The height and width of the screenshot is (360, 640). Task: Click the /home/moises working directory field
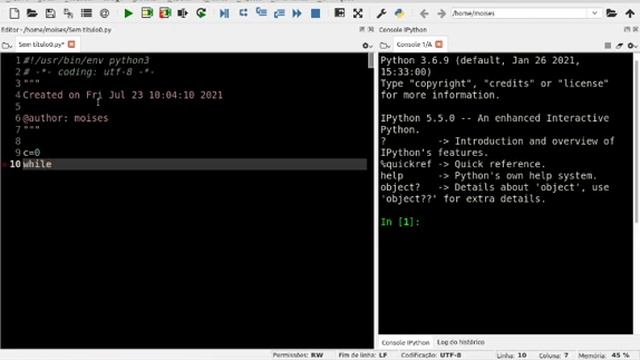(x=519, y=13)
